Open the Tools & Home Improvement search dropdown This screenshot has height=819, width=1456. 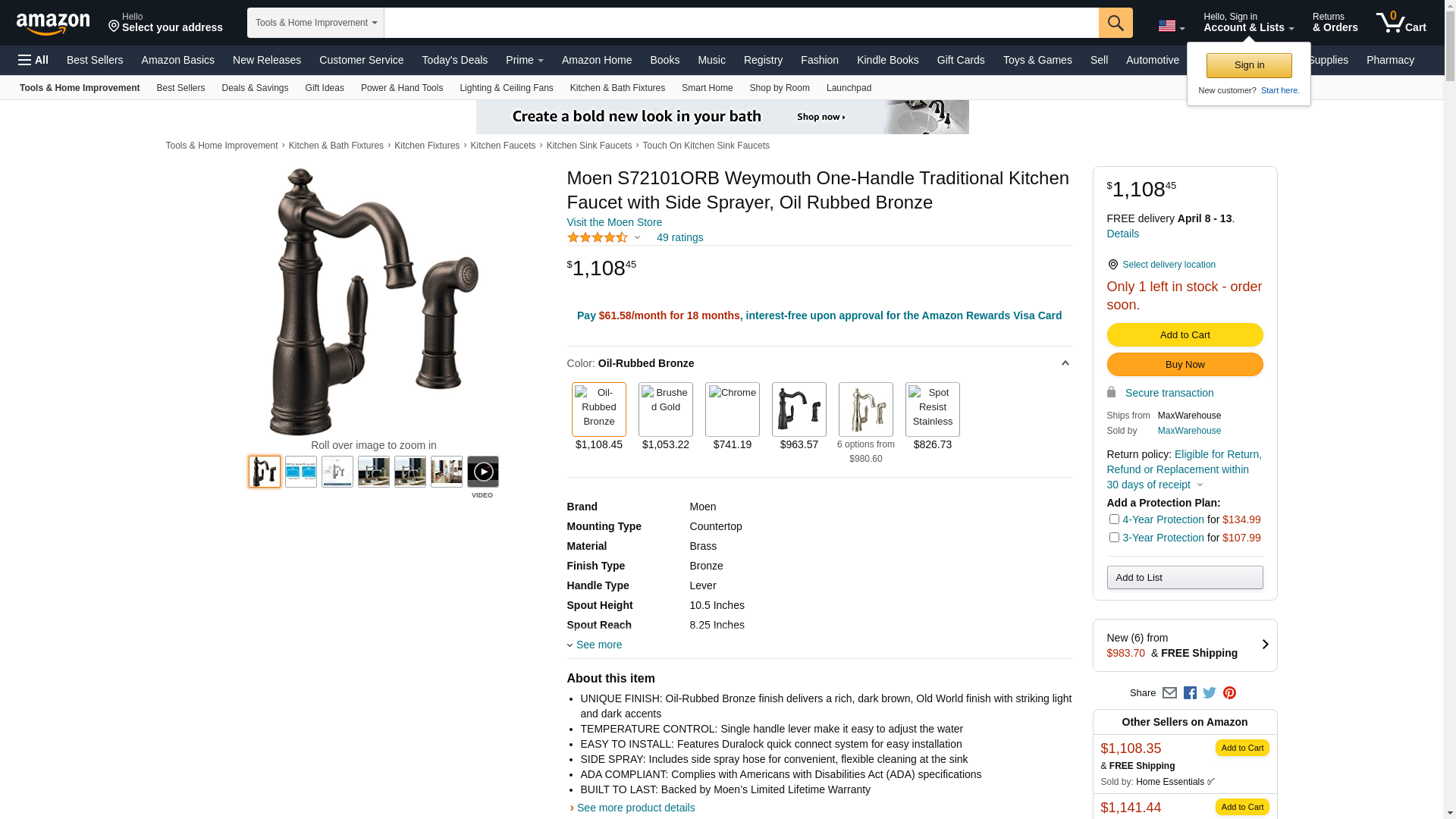coord(315,23)
